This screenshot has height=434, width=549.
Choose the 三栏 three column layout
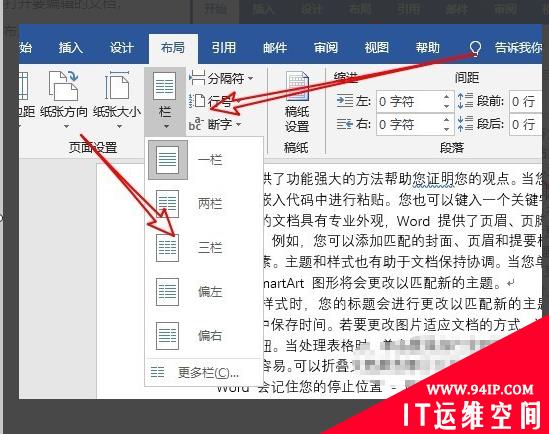coord(204,247)
